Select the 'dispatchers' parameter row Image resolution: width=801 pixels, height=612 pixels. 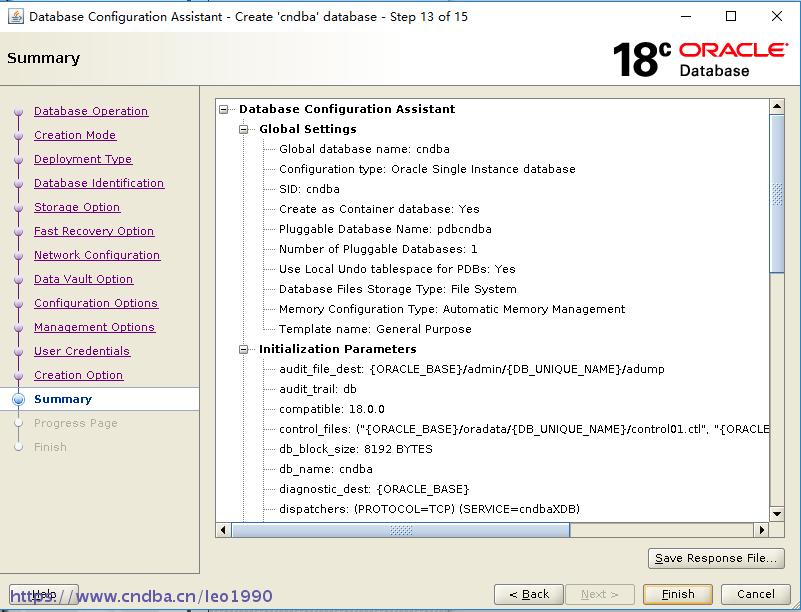[x=429, y=509]
